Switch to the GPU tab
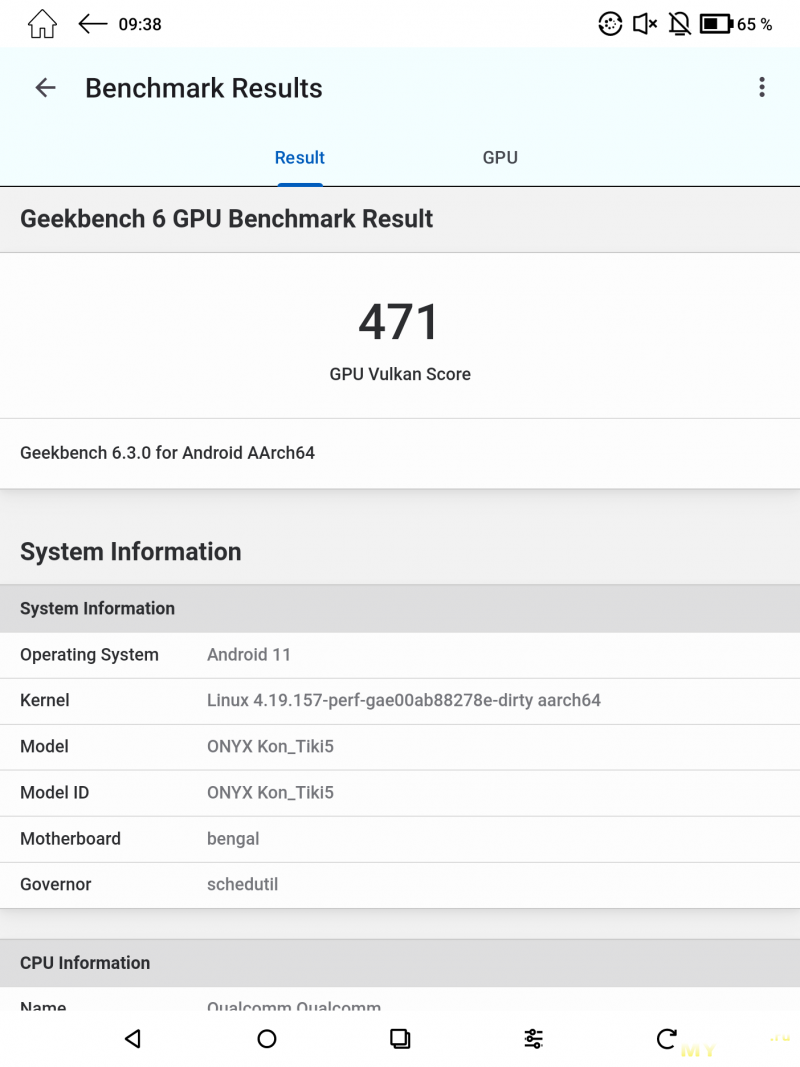Screen dimensions: 800x1067 (500, 158)
